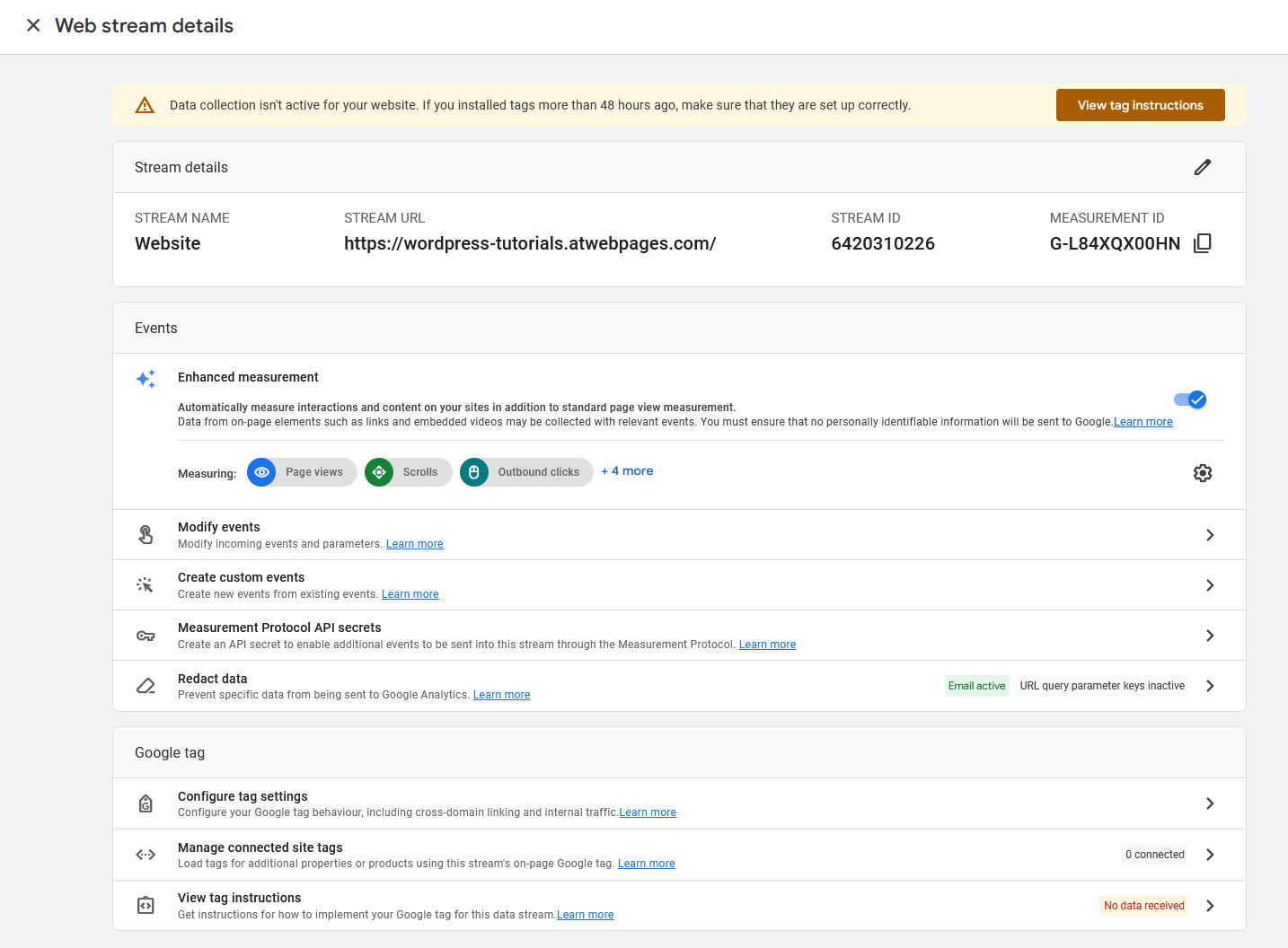The height and width of the screenshot is (948, 1288).
Task: Click the View tag instructions button
Action: click(1140, 105)
